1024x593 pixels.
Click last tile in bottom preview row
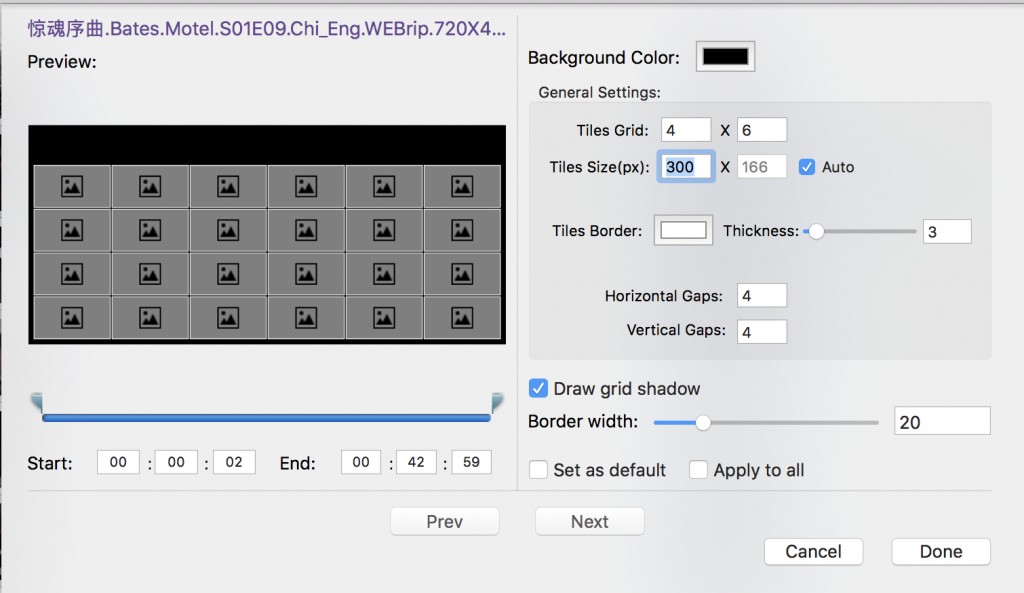click(462, 318)
